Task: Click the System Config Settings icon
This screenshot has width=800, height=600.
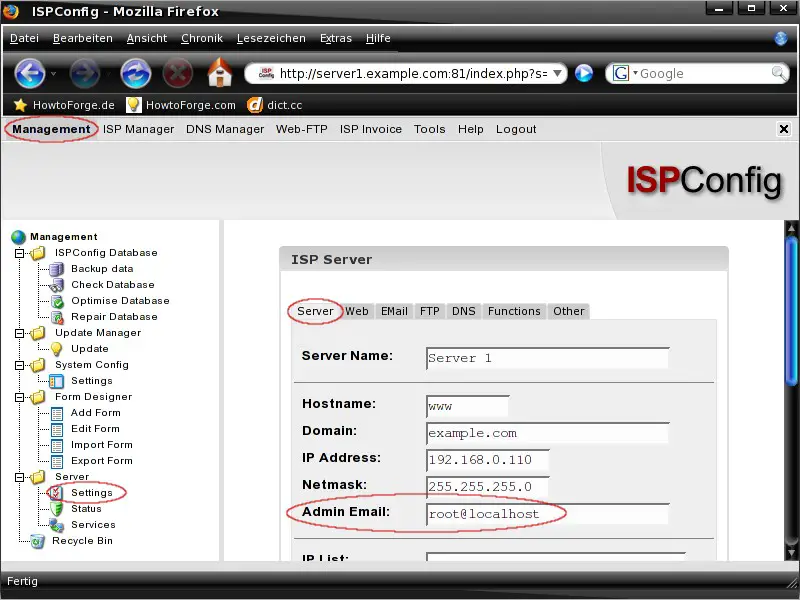Action: (56, 381)
